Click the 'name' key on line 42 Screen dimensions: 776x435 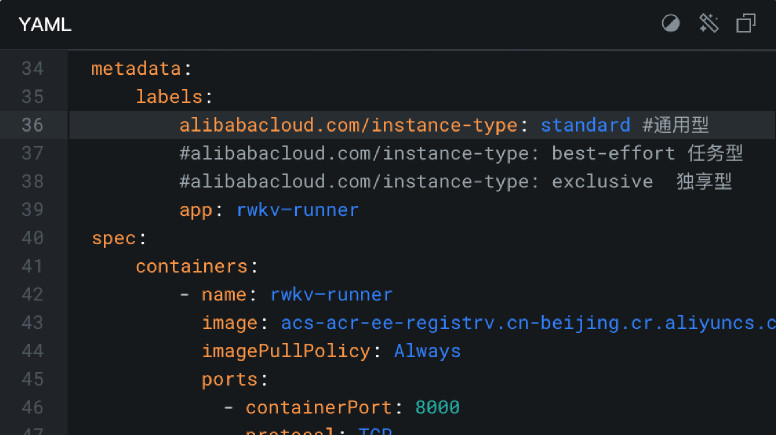[x=224, y=295]
